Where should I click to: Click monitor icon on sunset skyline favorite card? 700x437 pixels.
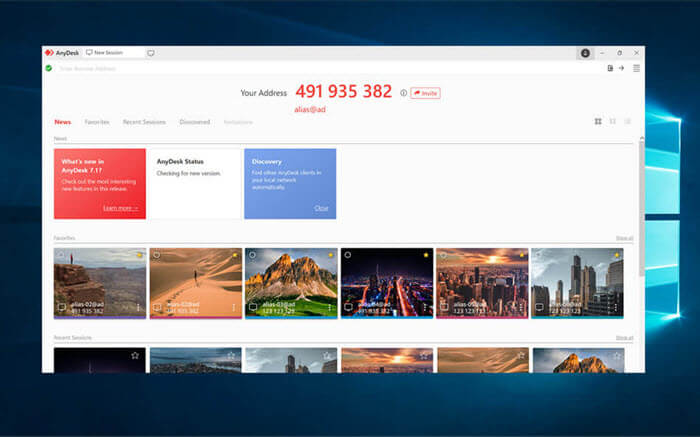(444, 307)
